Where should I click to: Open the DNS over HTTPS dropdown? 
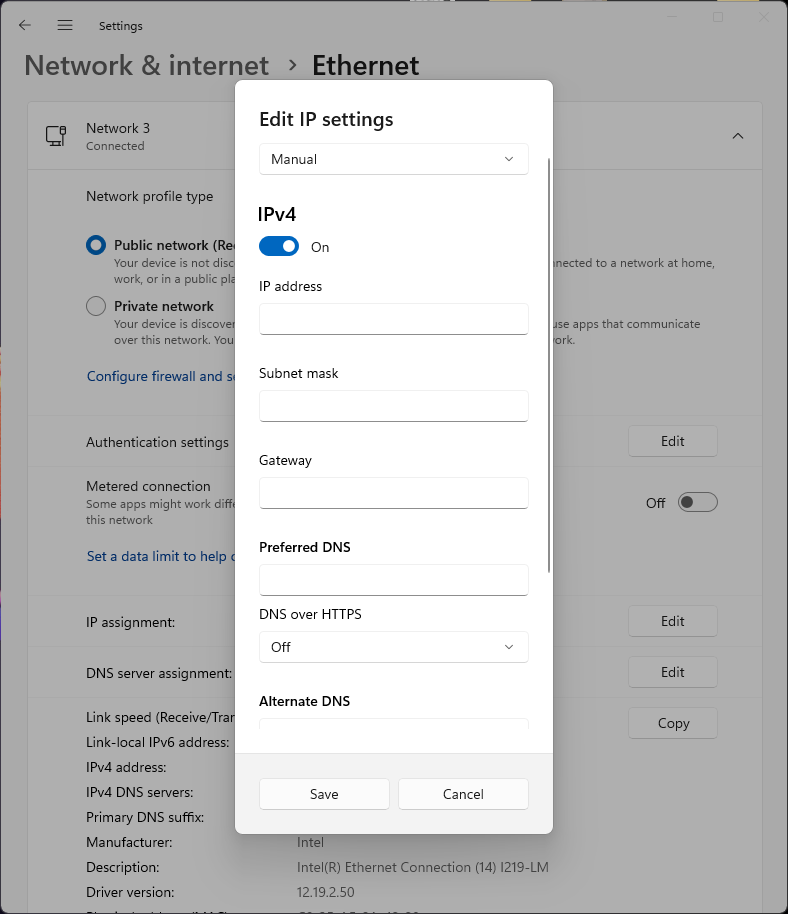[393, 647]
